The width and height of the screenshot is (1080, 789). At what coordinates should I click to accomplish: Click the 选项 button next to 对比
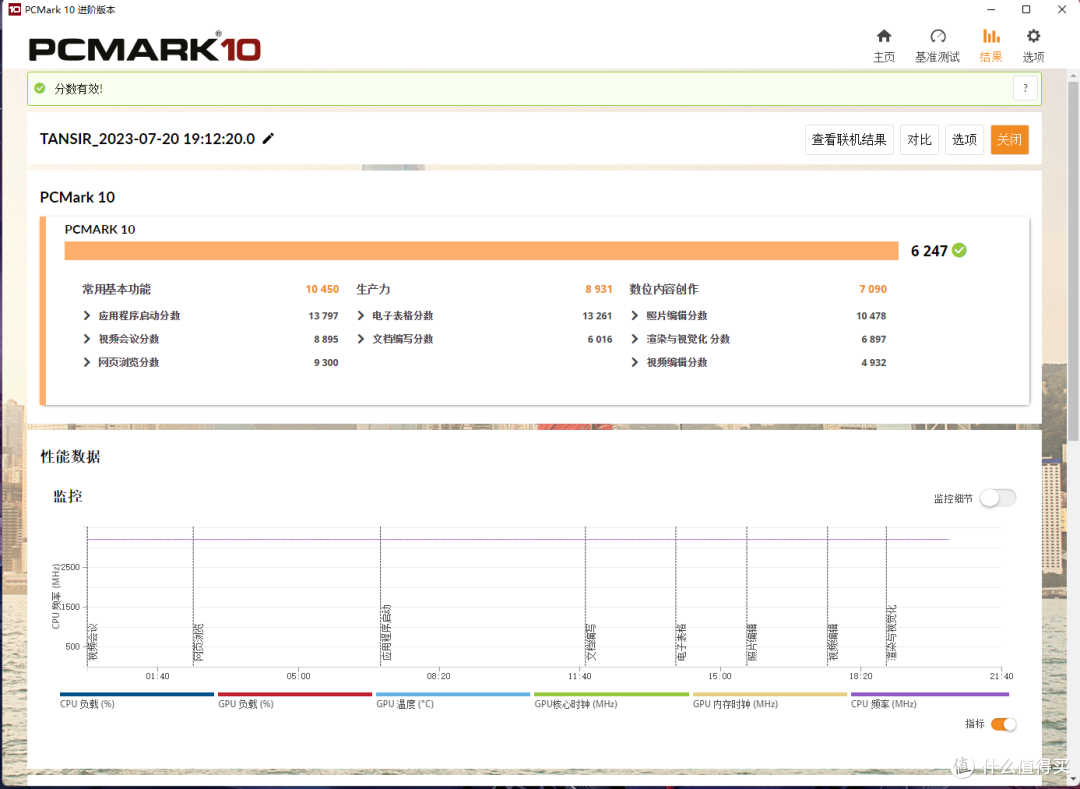(x=964, y=140)
